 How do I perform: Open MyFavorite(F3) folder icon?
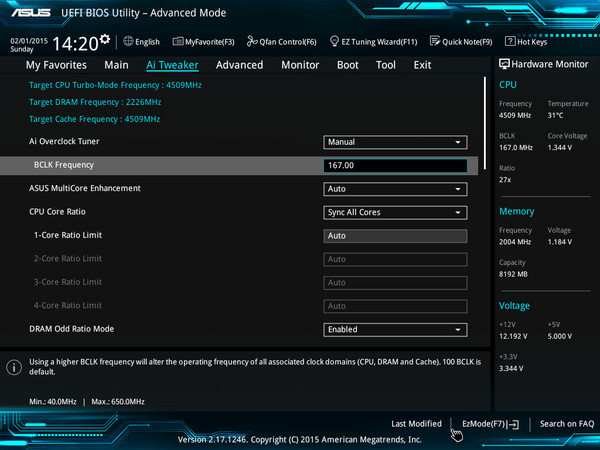coord(178,41)
